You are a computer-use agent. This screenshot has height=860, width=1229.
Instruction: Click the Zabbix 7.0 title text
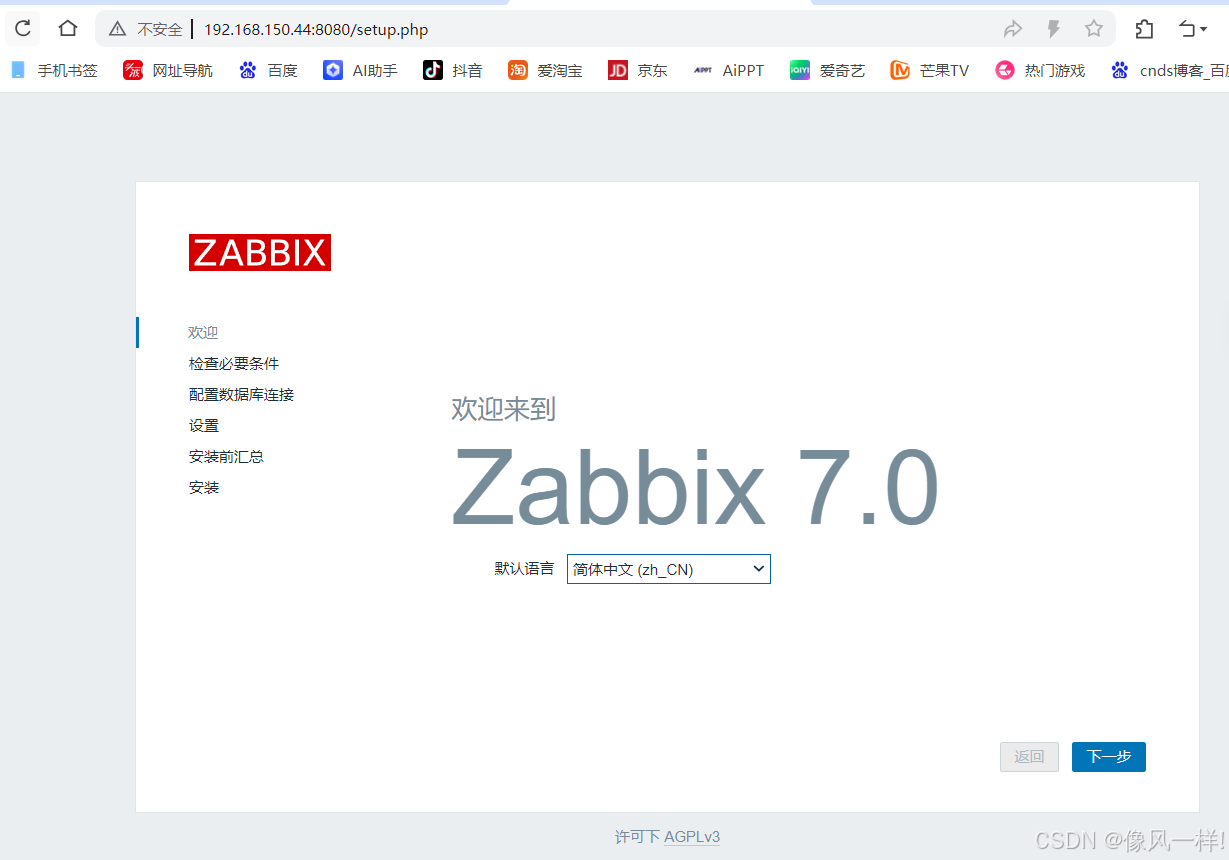pos(695,488)
